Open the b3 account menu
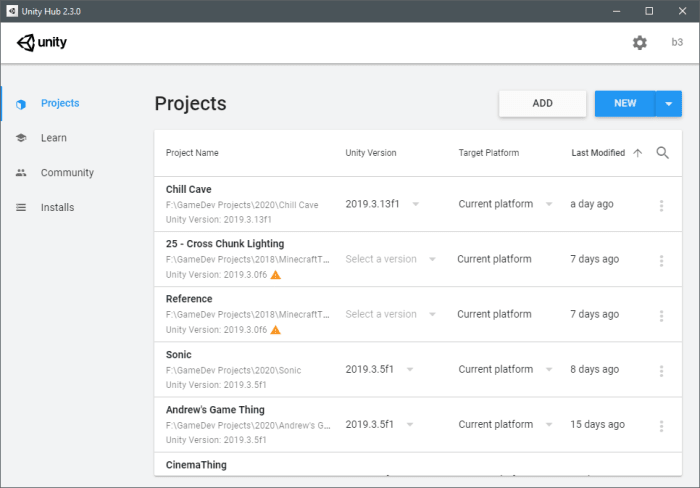The height and width of the screenshot is (488, 700). coord(677,42)
